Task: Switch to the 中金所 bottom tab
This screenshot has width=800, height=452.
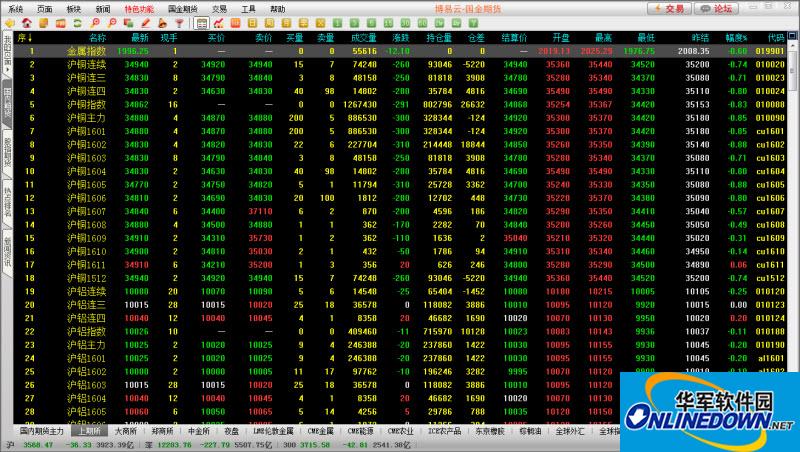Action: coord(199,431)
